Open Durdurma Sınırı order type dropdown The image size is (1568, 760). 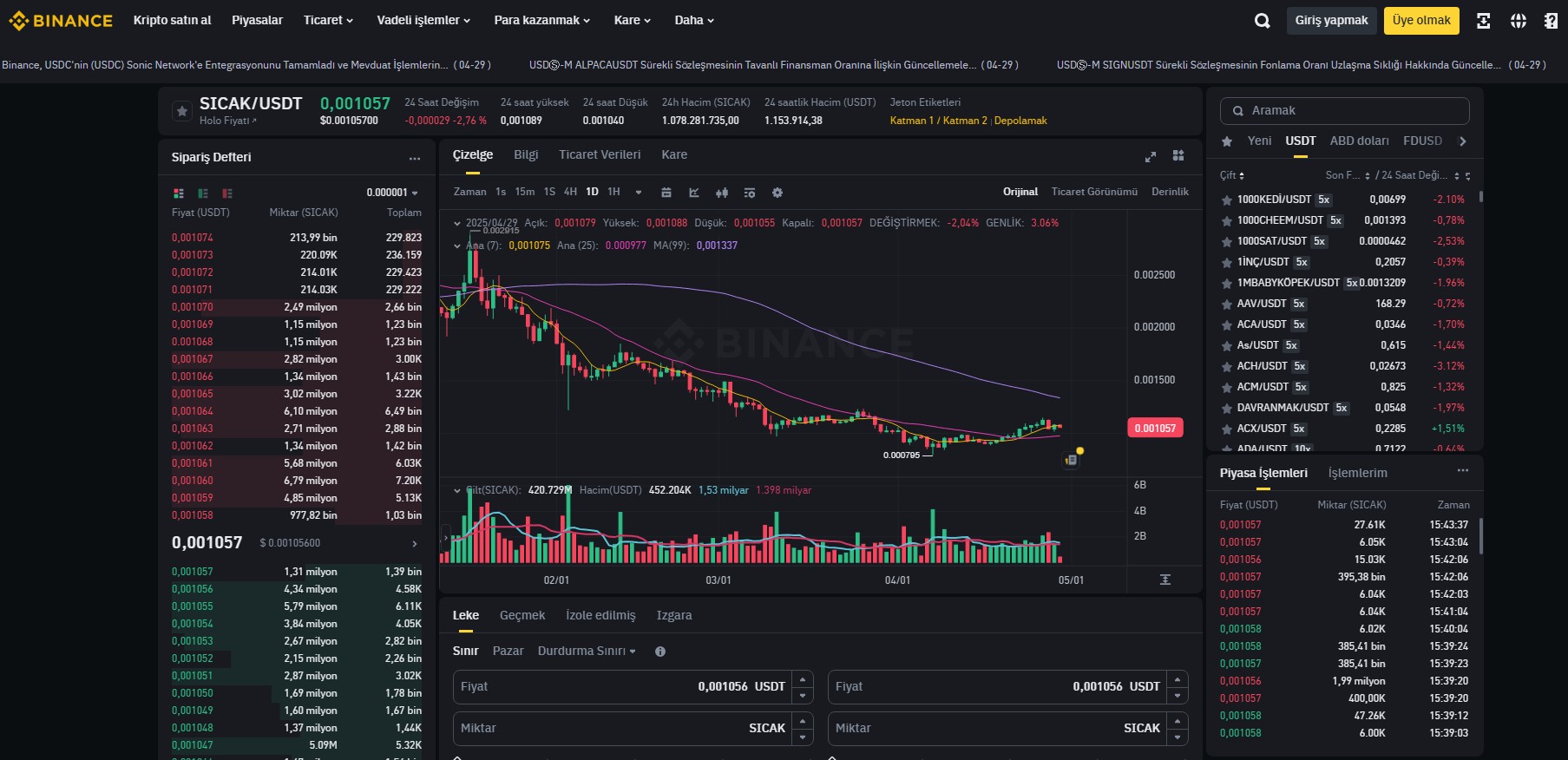pos(587,651)
